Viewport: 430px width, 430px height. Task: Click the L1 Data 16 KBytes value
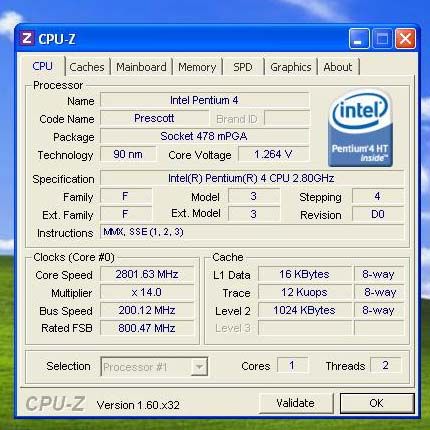click(x=305, y=274)
